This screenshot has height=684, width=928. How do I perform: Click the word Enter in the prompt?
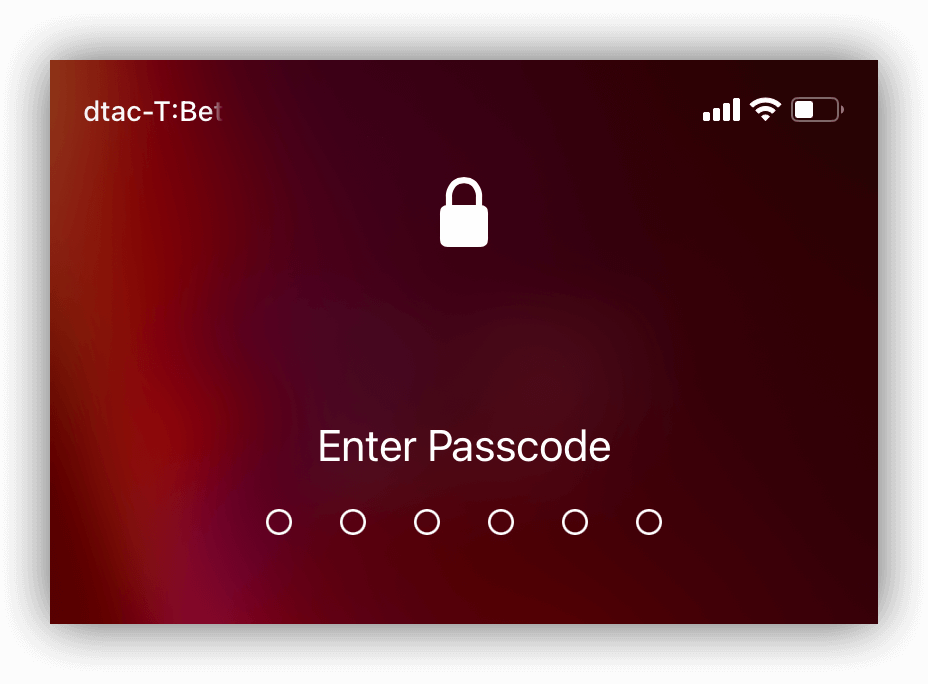(367, 446)
